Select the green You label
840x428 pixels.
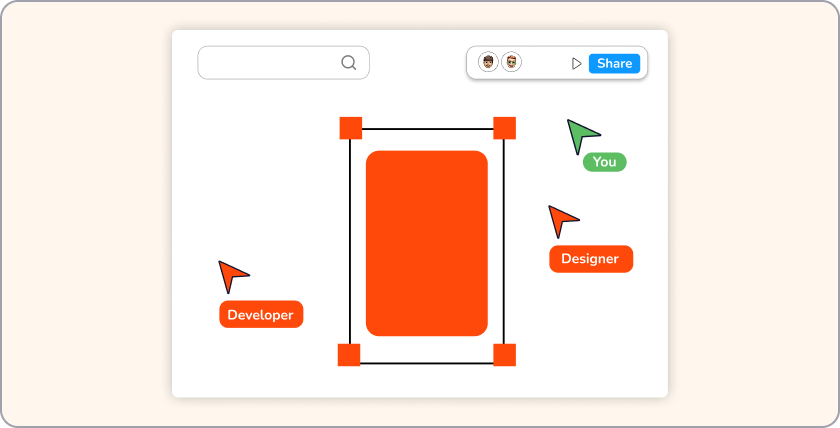click(x=604, y=162)
